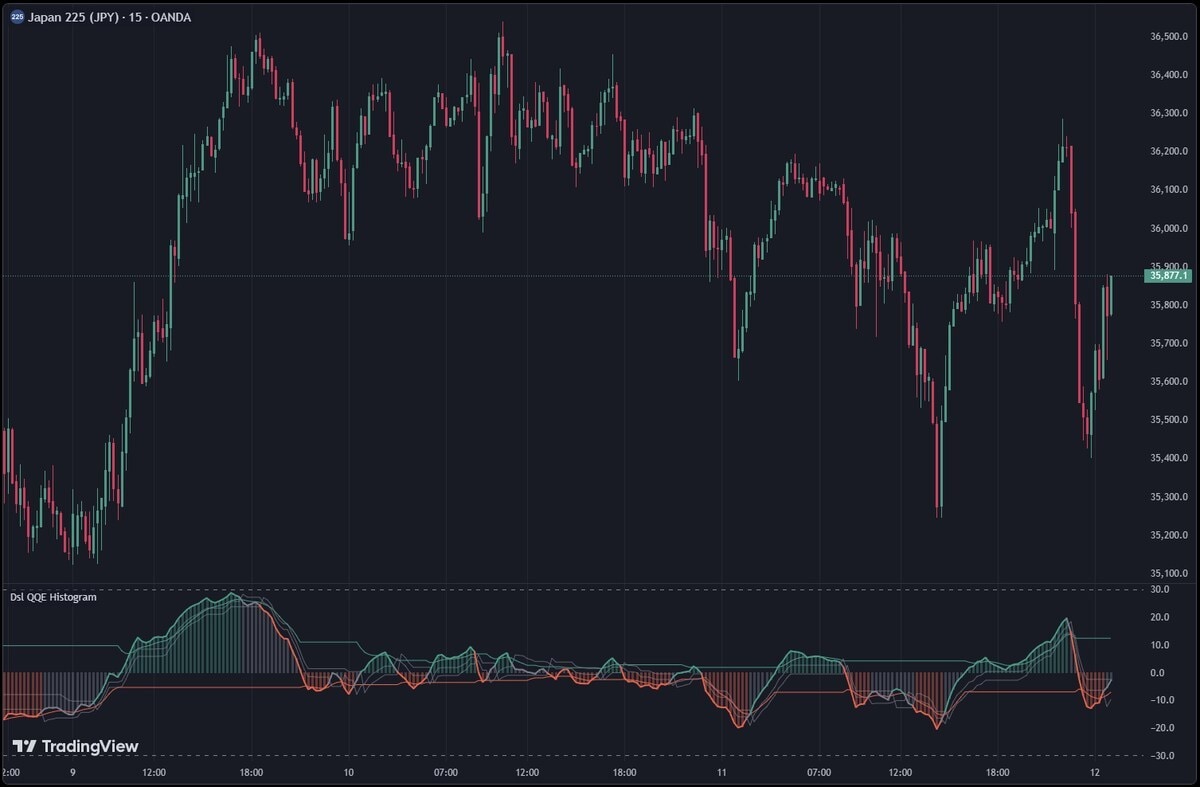Click the 0.0 indicator scale value
Screen dimensions: 1200x787
(1156, 673)
